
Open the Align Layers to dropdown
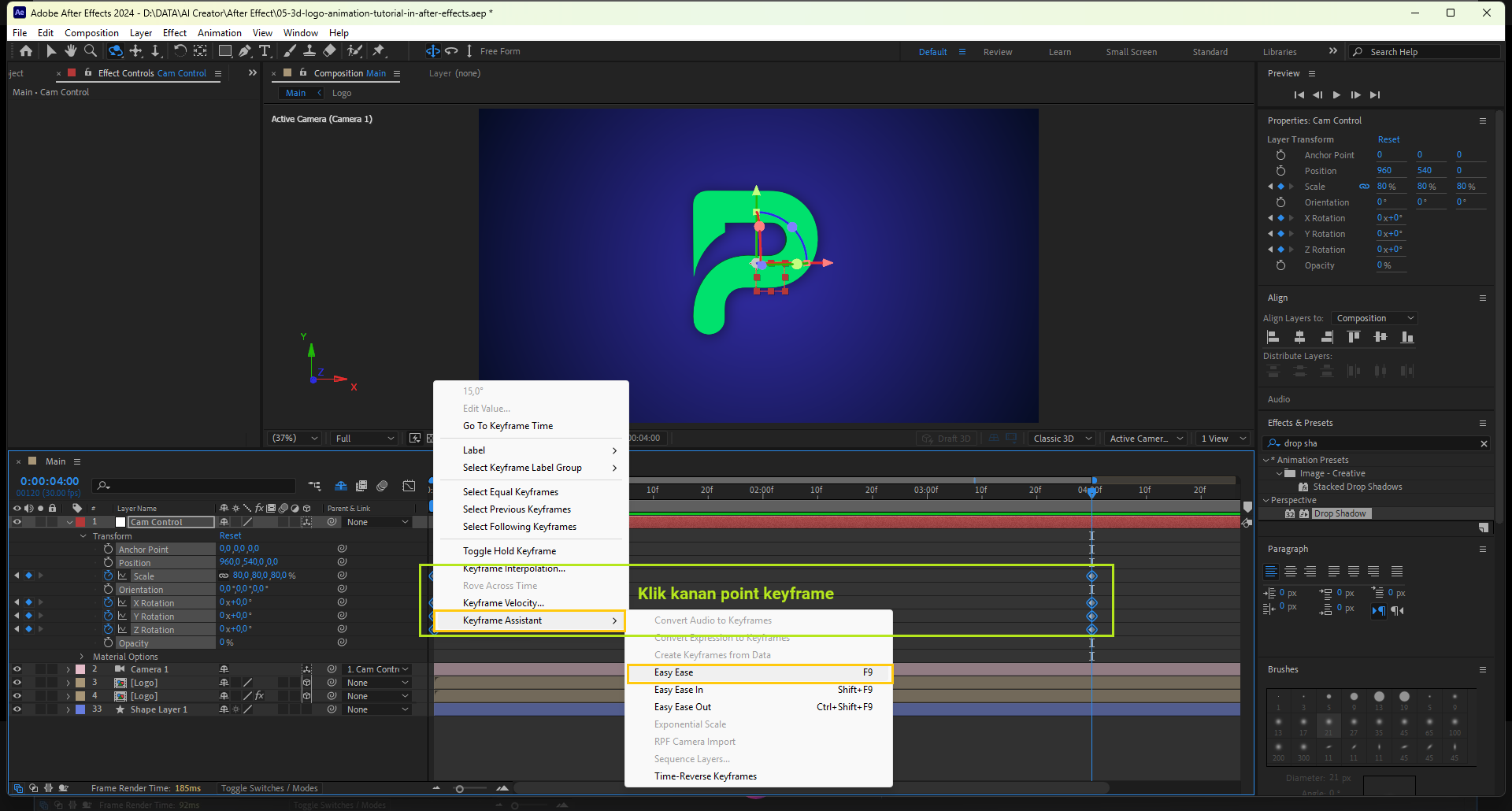1374,318
